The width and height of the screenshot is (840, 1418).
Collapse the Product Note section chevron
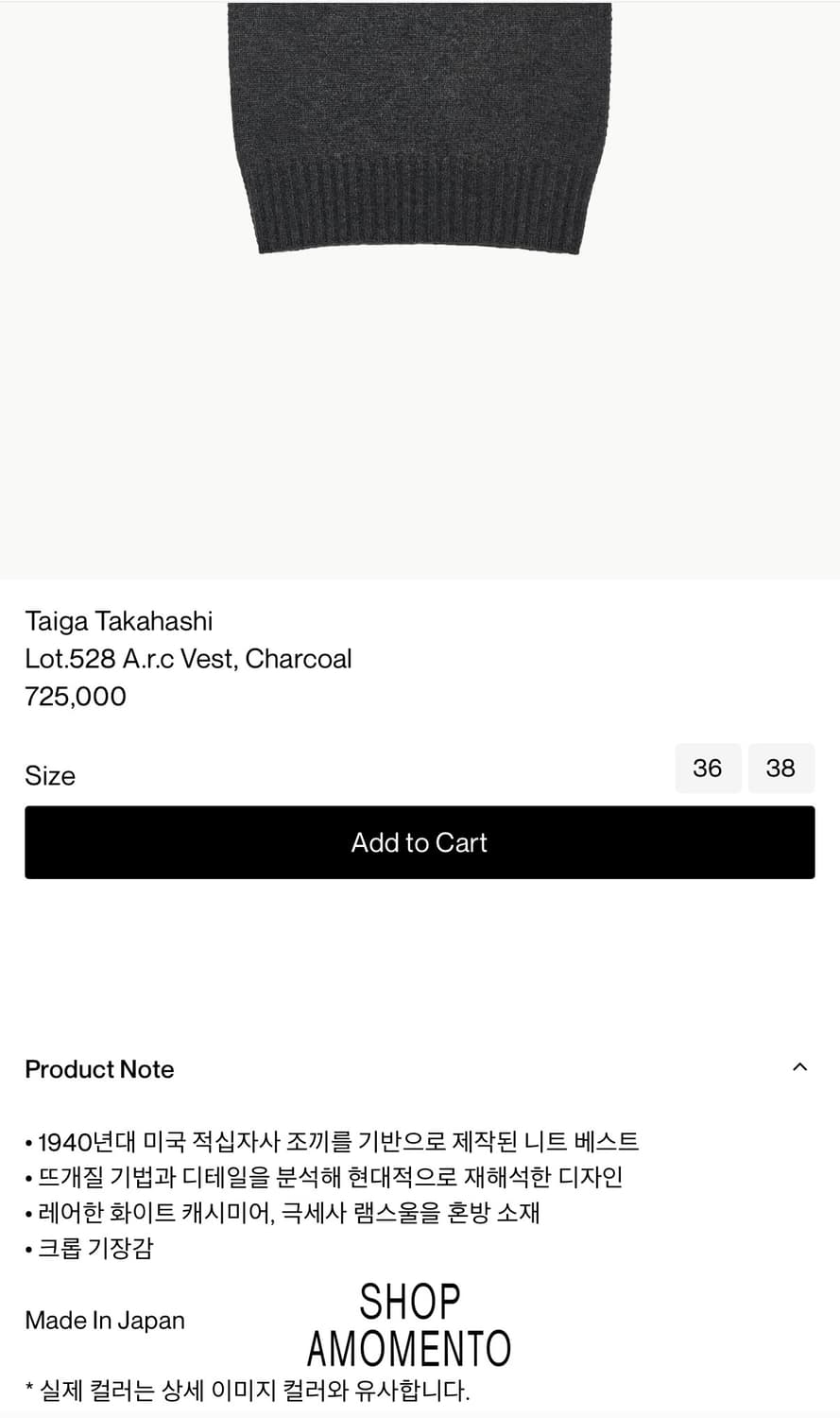(x=799, y=1067)
